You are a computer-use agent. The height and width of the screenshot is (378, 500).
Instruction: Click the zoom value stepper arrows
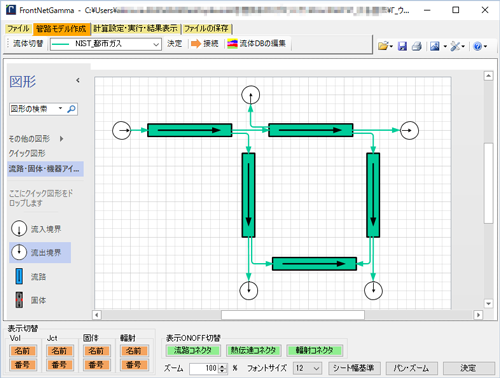pyautogui.click(x=223, y=368)
